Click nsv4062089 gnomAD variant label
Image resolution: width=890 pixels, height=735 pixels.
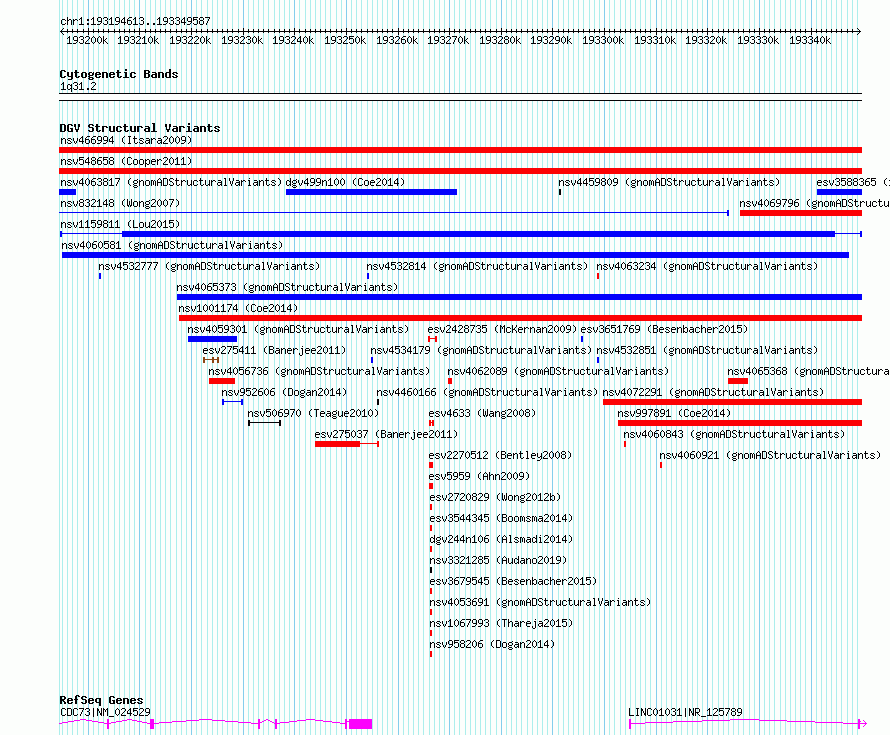(558, 371)
